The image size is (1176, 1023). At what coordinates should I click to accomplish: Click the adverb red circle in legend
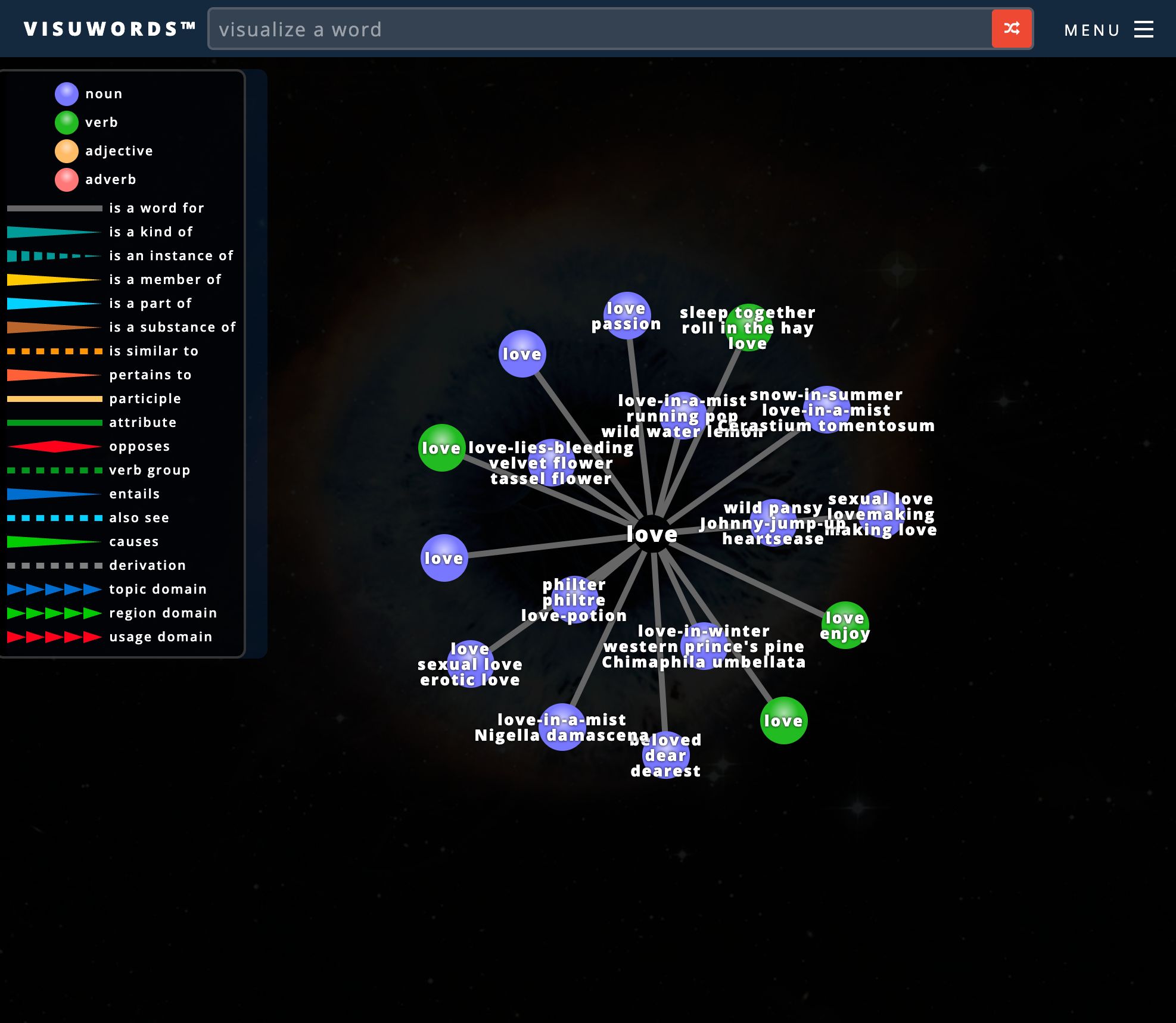pos(67,180)
